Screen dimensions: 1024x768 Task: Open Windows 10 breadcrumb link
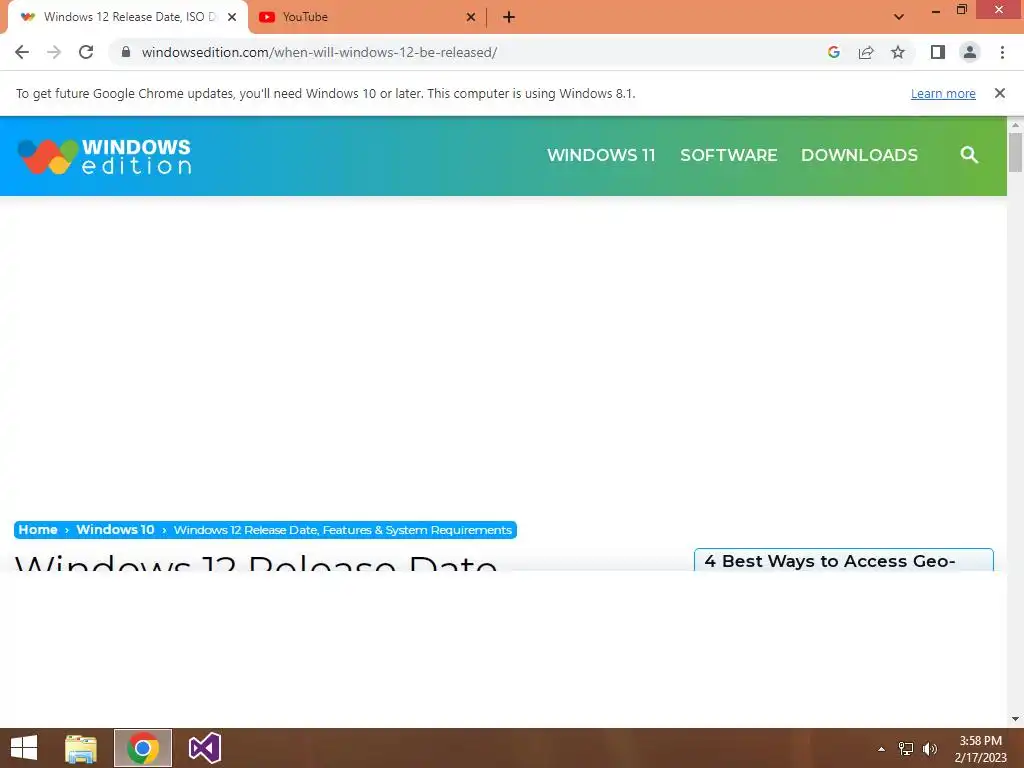pos(116,530)
